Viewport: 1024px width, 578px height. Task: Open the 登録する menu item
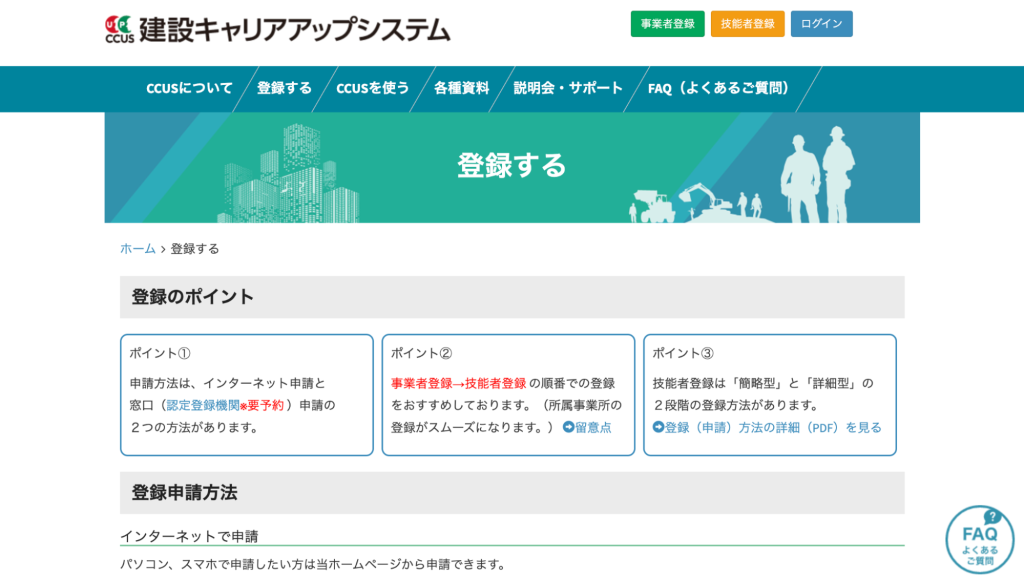[284, 88]
